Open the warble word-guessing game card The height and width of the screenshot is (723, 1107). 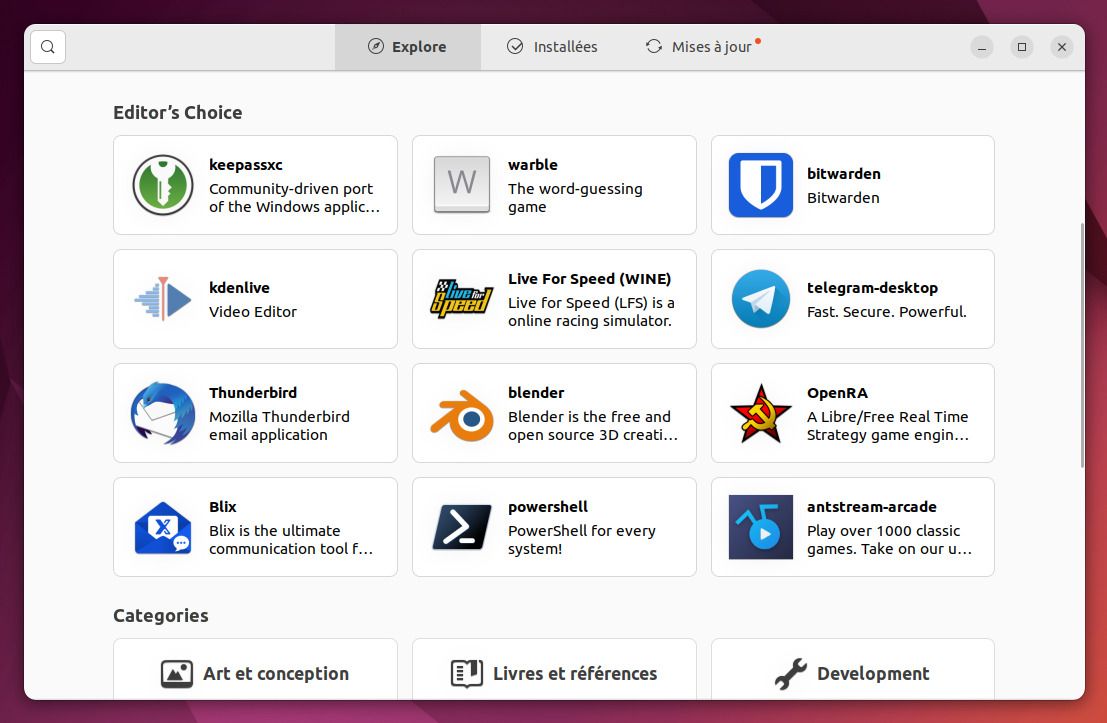coord(554,185)
